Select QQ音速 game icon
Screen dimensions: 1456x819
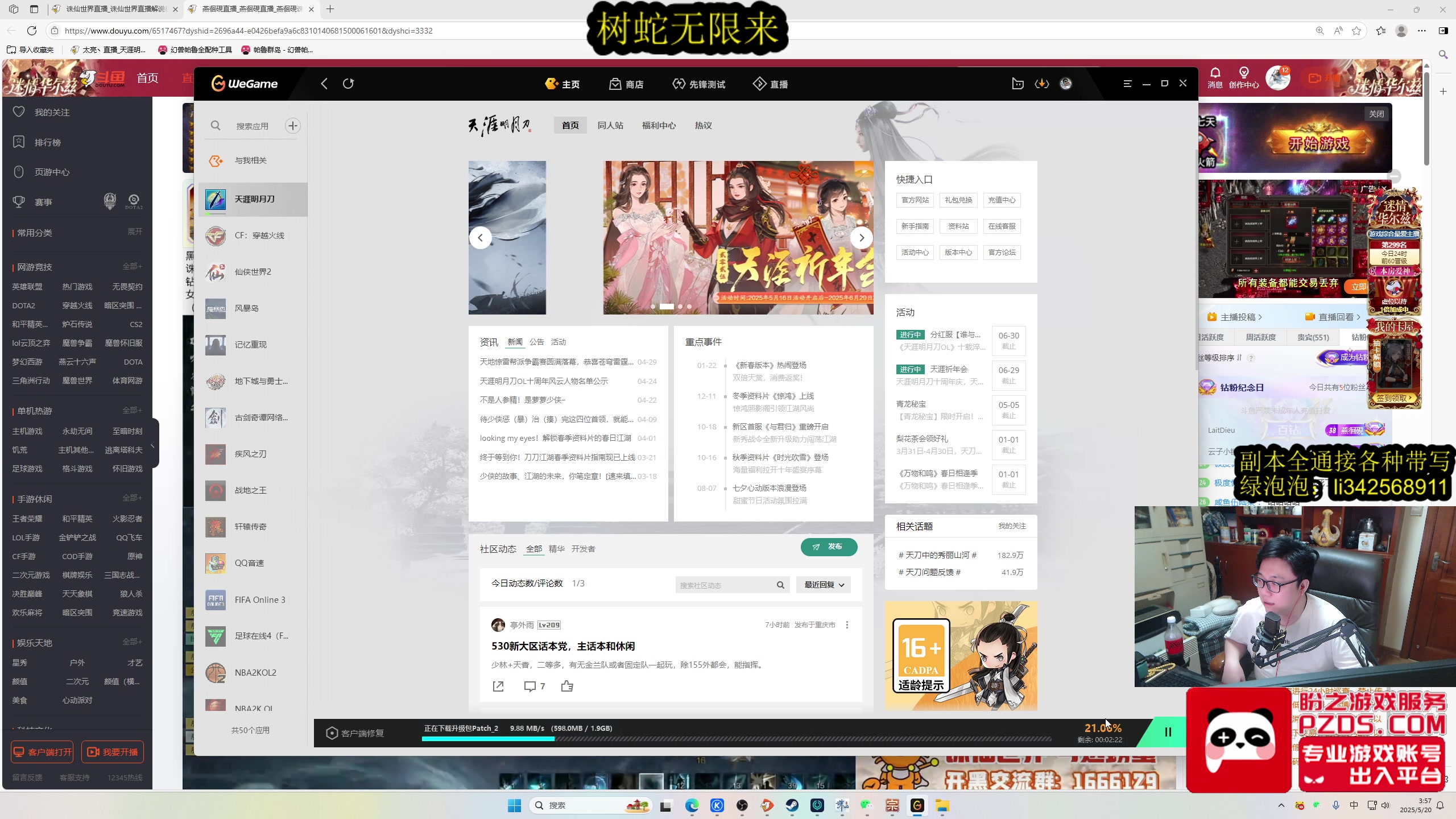pyautogui.click(x=216, y=563)
